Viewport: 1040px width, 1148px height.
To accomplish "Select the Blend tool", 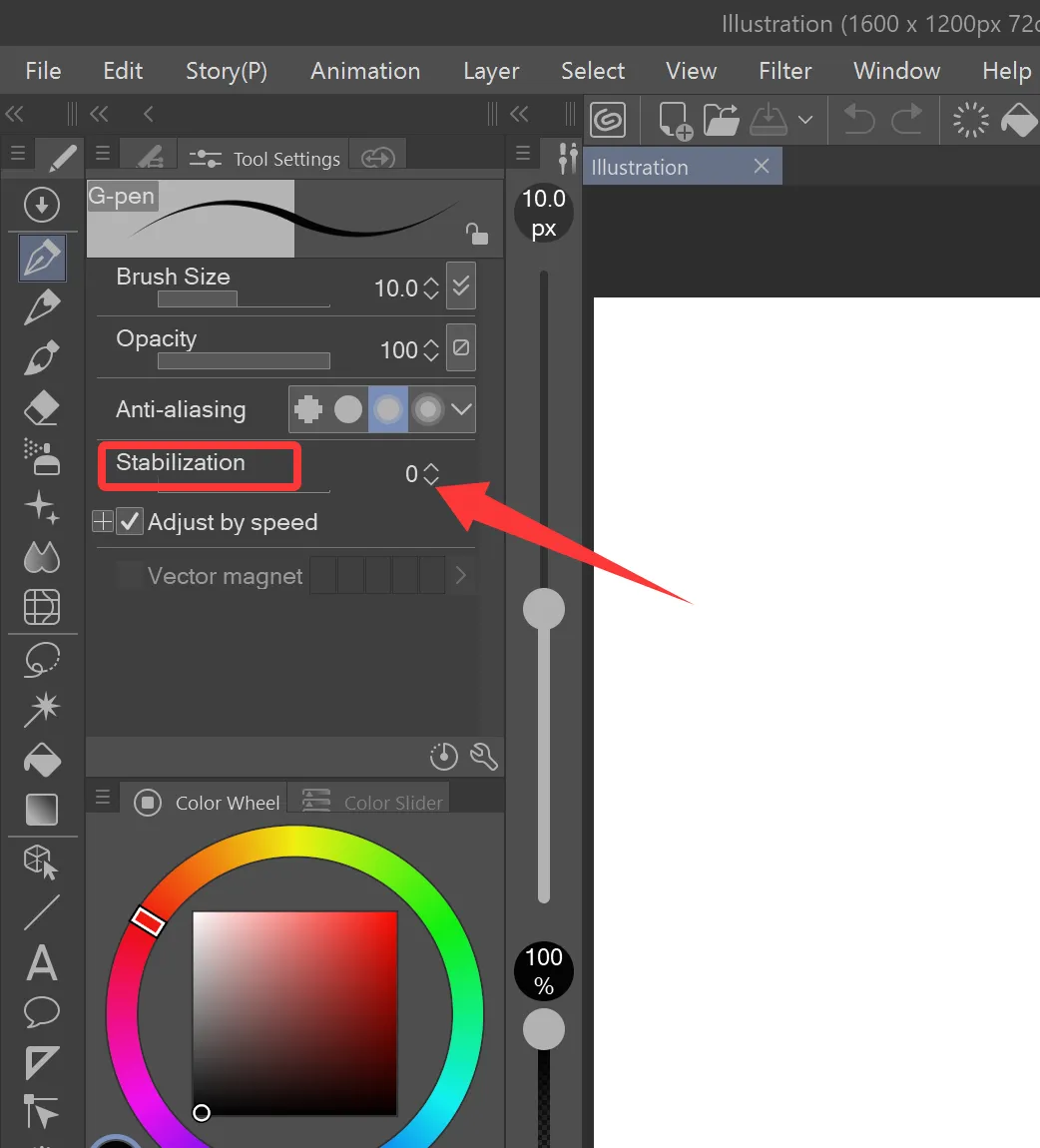I will pyautogui.click(x=42, y=557).
